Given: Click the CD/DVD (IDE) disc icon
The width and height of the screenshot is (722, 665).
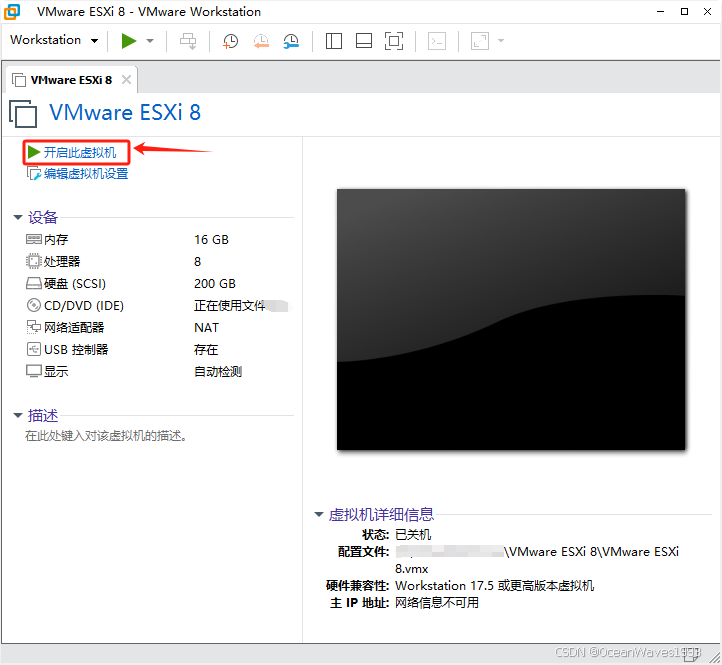Looking at the screenshot, I should coord(33,305).
